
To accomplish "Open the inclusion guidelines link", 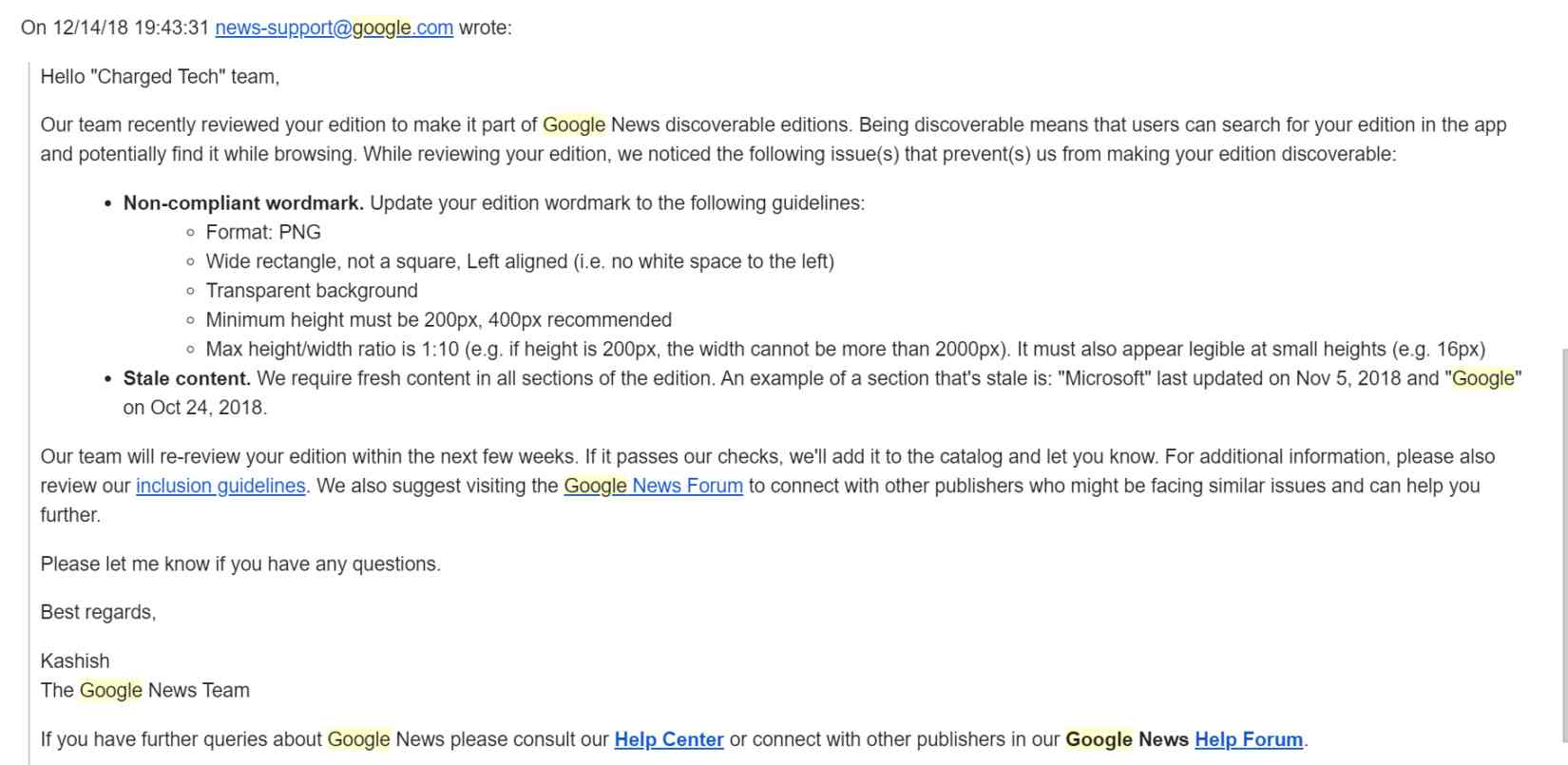I will pos(220,486).
